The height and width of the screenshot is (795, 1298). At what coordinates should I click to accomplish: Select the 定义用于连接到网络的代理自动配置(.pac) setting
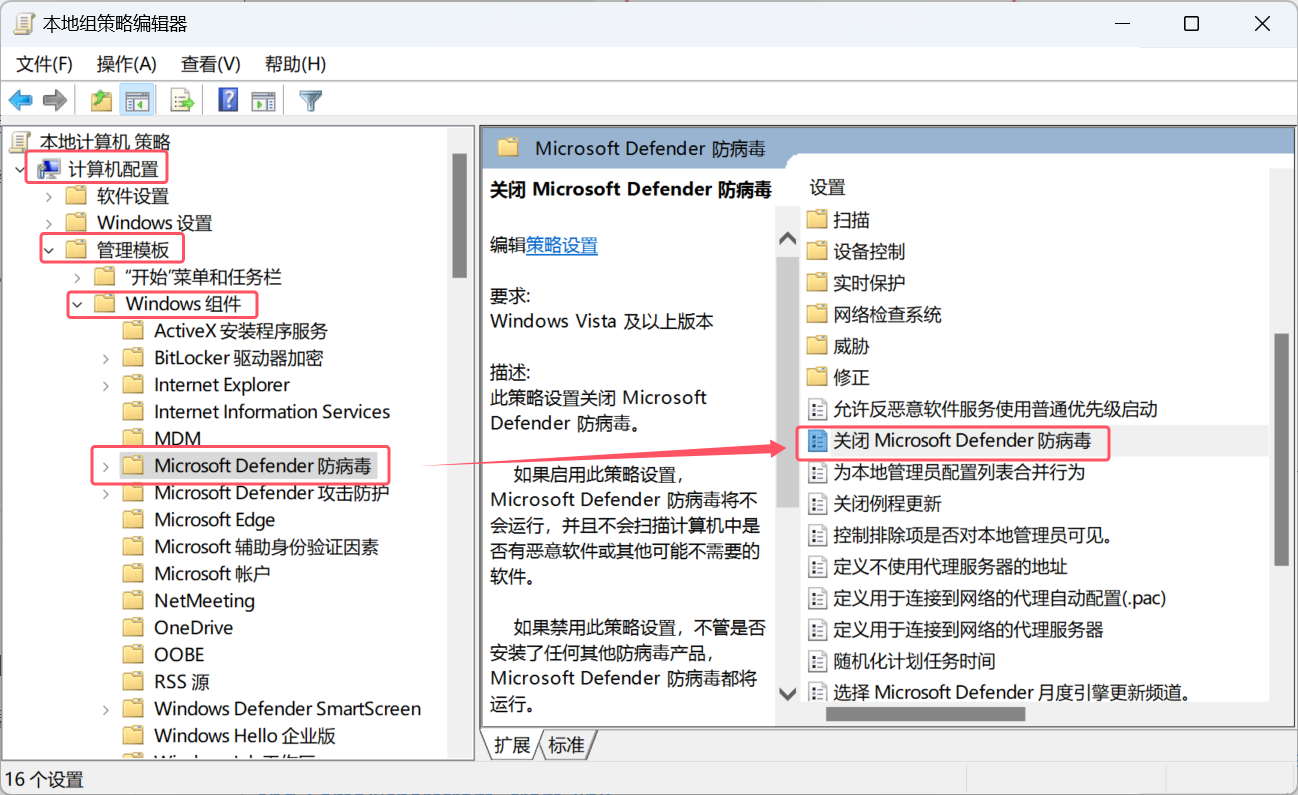[1000, 598]
